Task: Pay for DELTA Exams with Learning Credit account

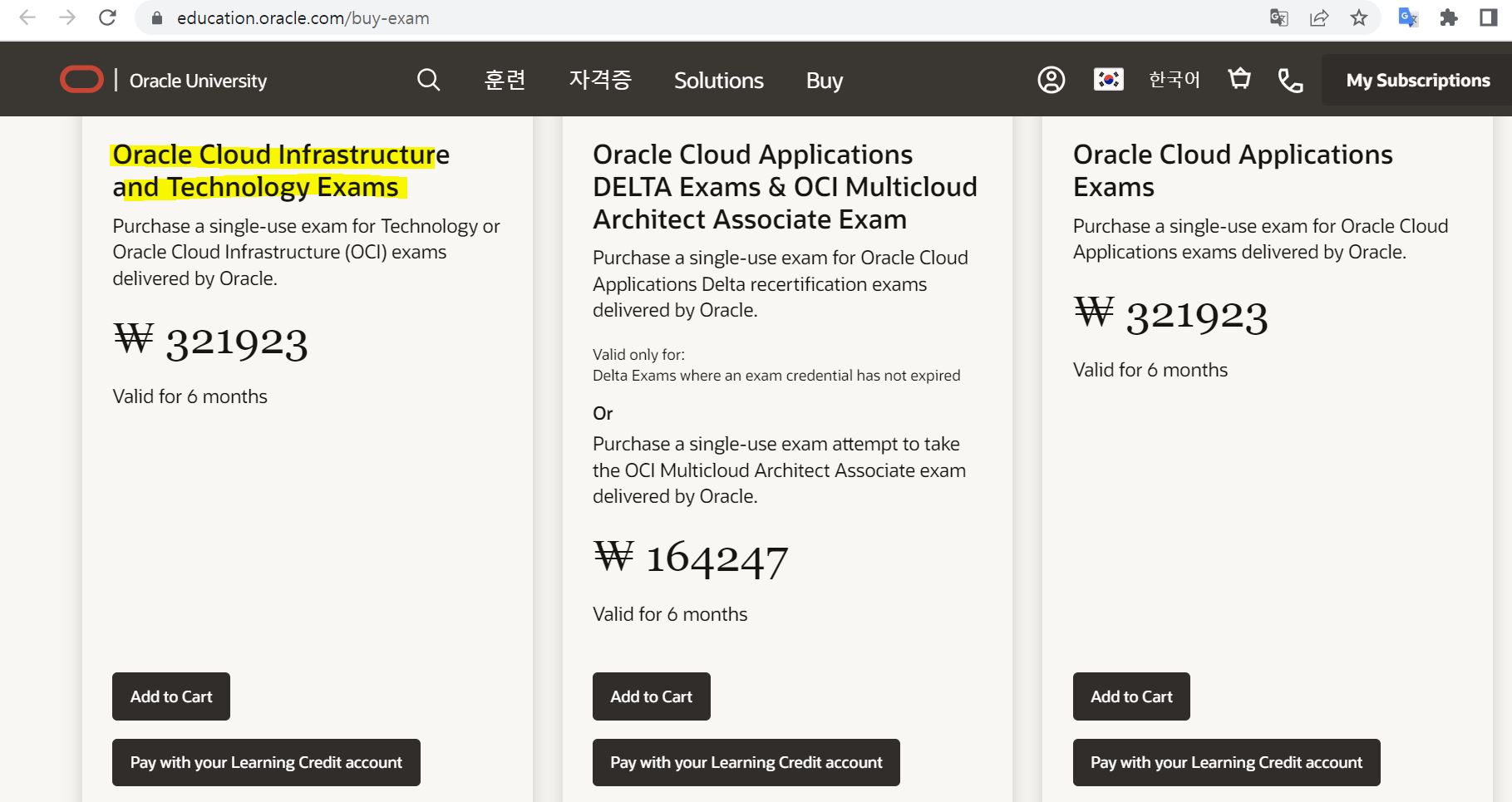Action: pos(746,762)
